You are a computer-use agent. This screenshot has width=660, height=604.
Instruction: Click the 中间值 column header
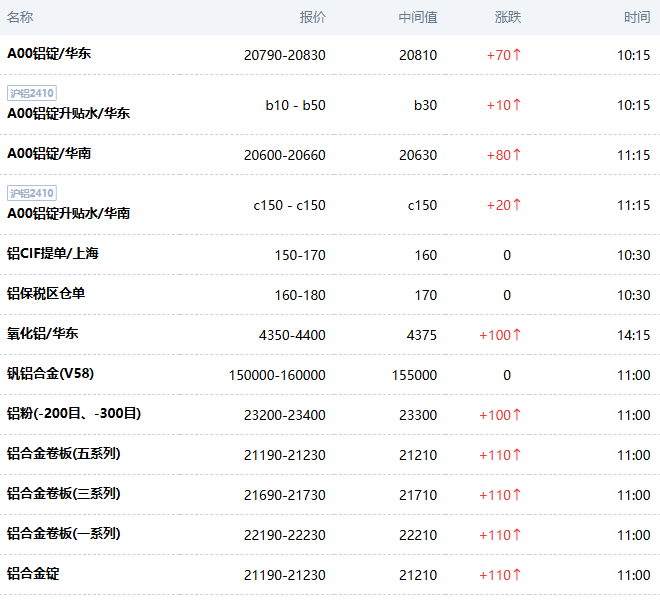click(418, 17)
